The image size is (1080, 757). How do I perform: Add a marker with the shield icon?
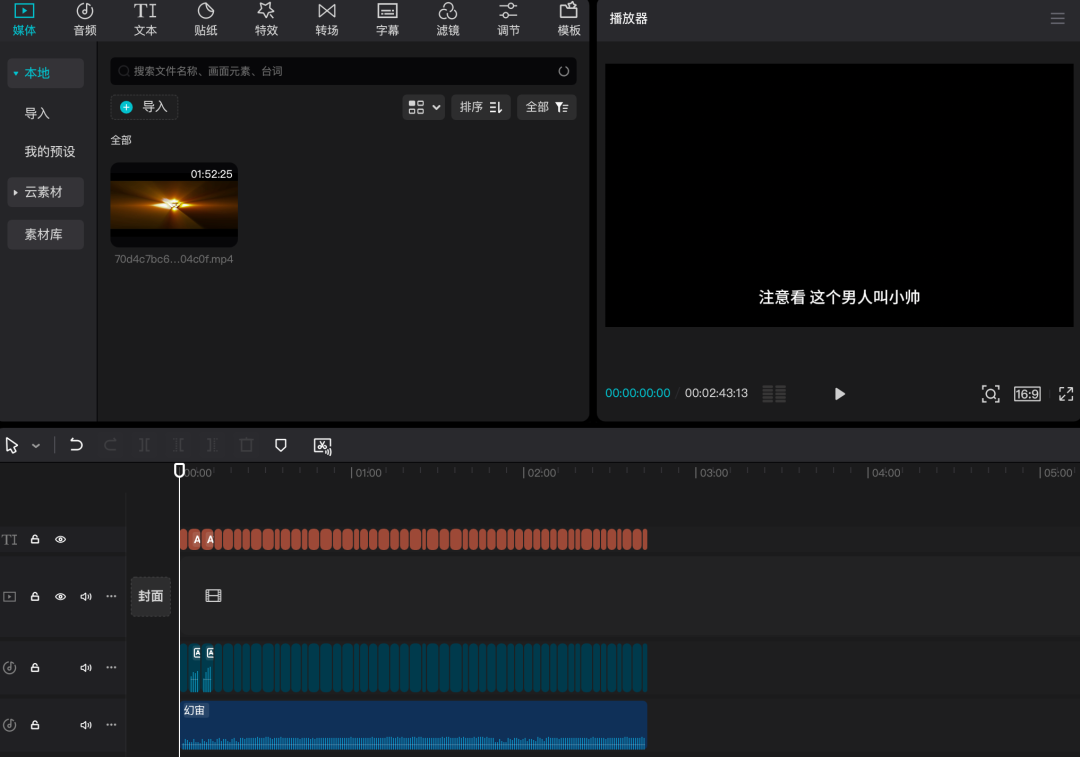[280, 445]
